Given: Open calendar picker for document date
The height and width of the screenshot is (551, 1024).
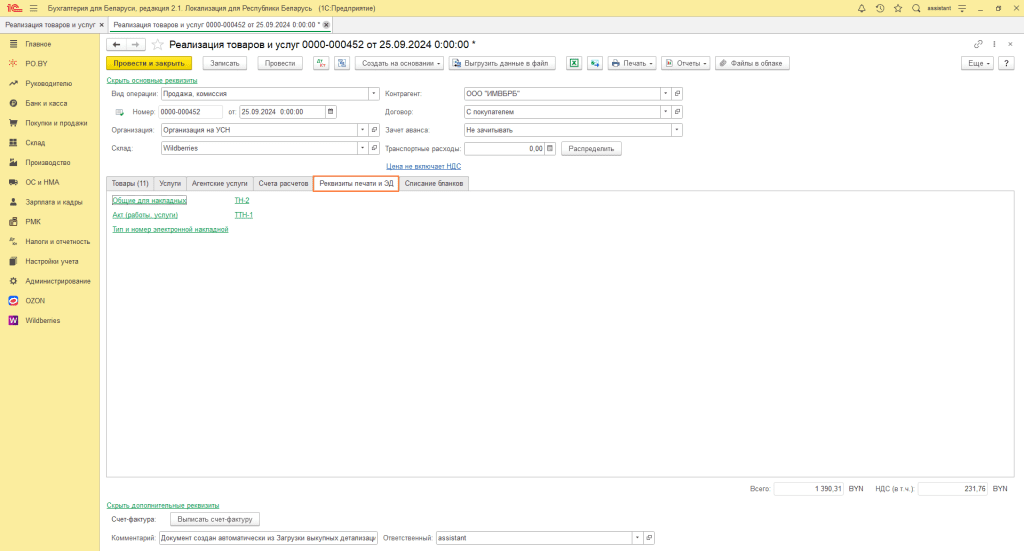Looking at the screenshot, I should [330, 112].
